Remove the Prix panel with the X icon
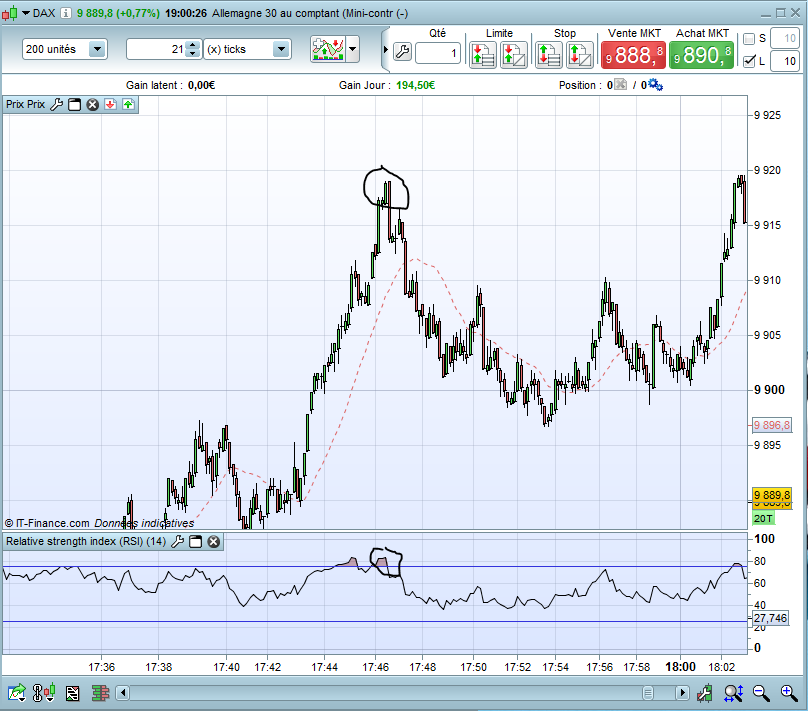 pos(92,105)
